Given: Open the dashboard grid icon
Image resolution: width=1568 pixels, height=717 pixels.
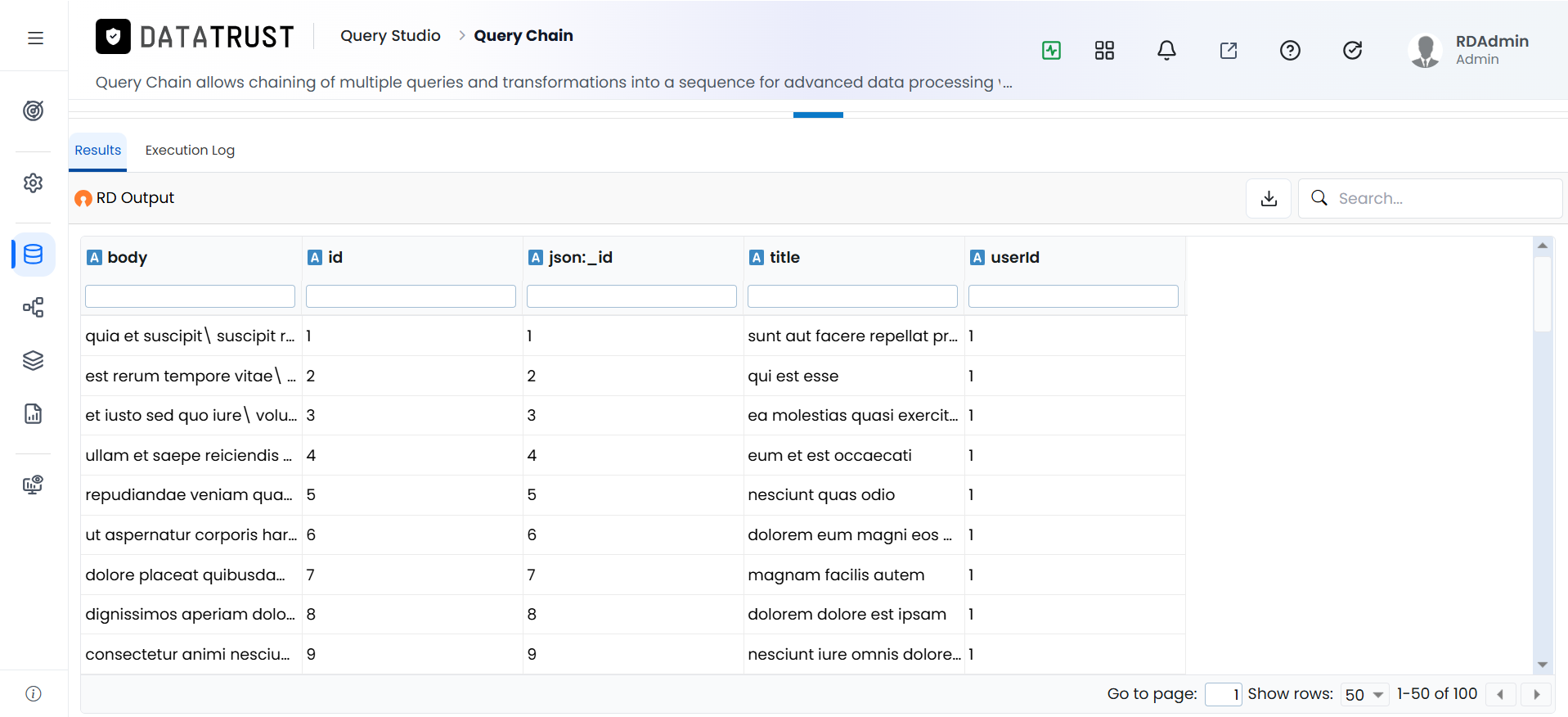Looking at the screenshot, I should coord(1104,51).
